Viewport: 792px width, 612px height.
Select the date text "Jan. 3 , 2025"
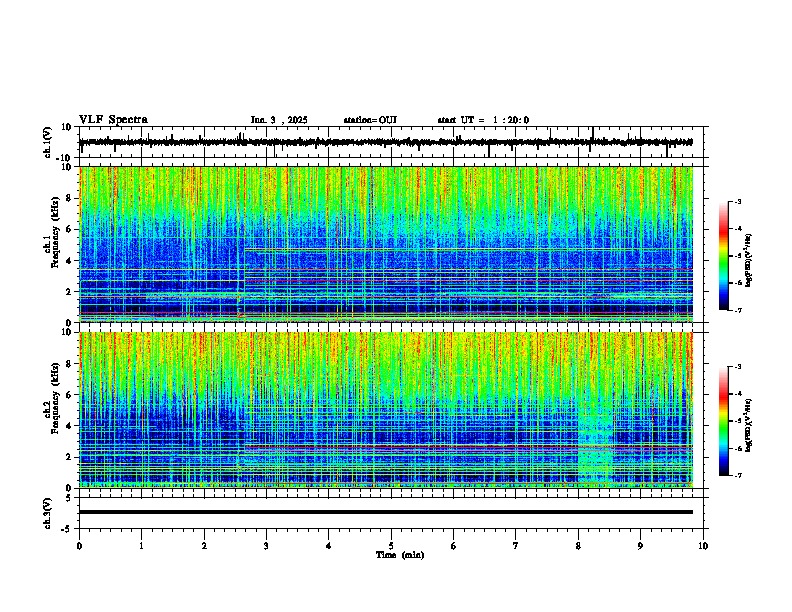click(279, 120)
